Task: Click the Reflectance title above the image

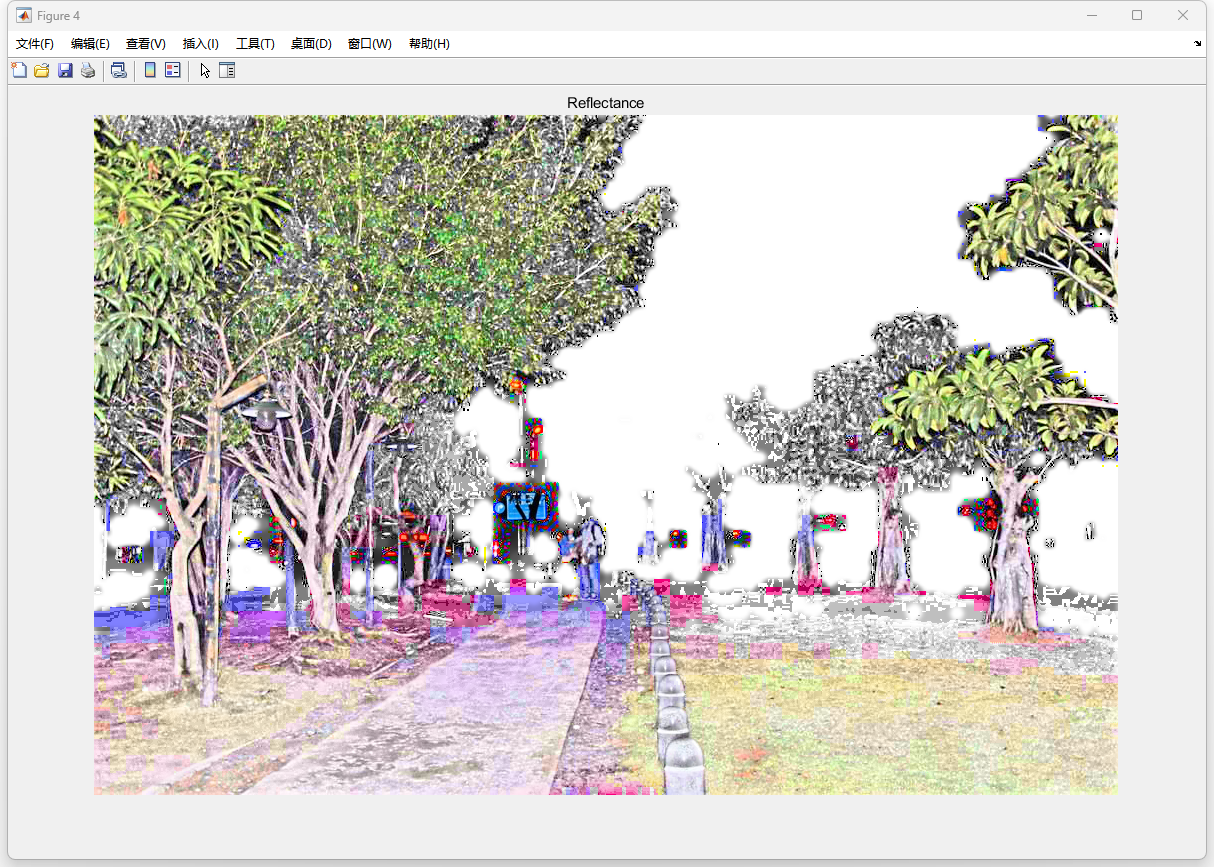Action: coord(605,103)
